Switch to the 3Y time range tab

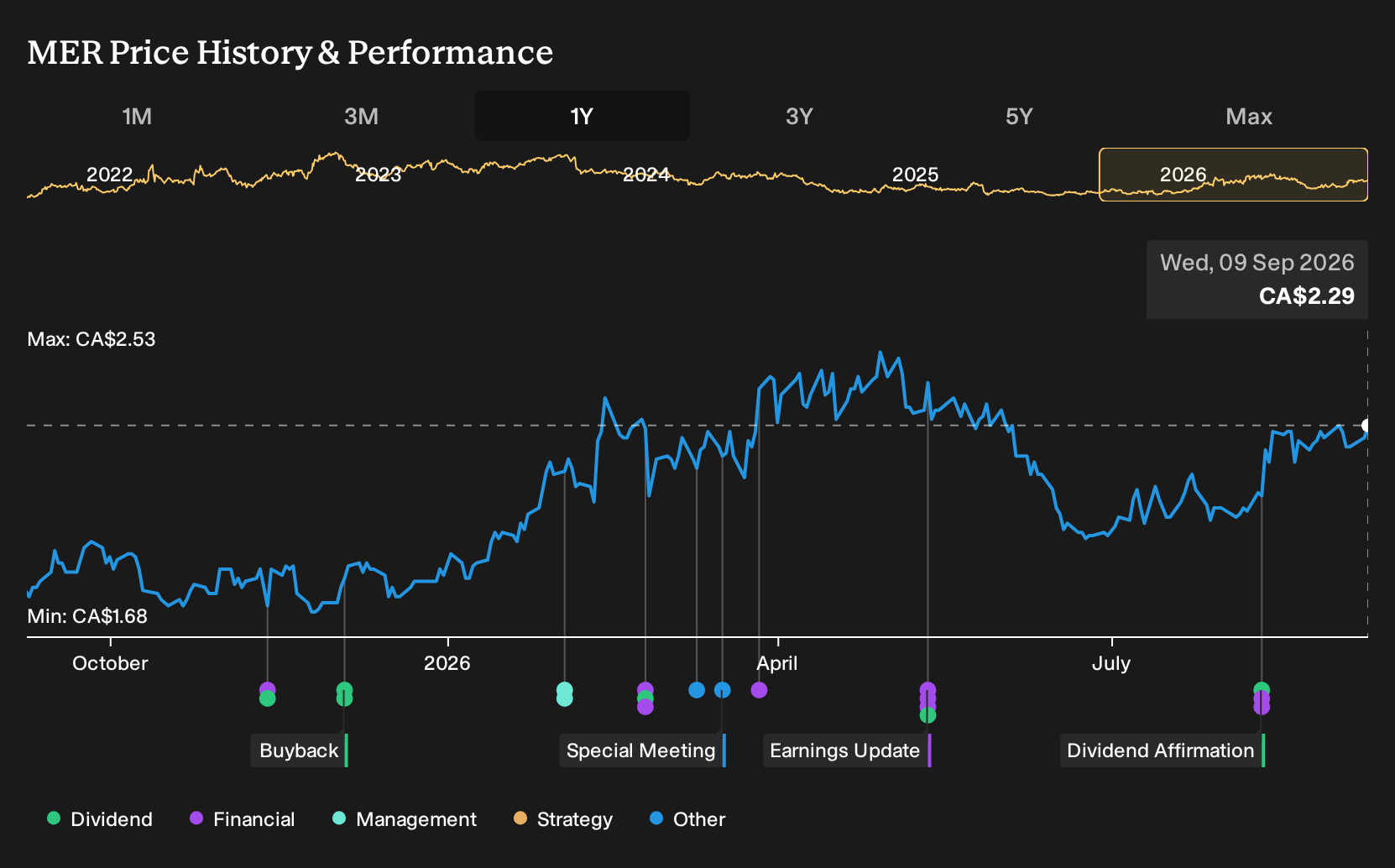(799, 117)
